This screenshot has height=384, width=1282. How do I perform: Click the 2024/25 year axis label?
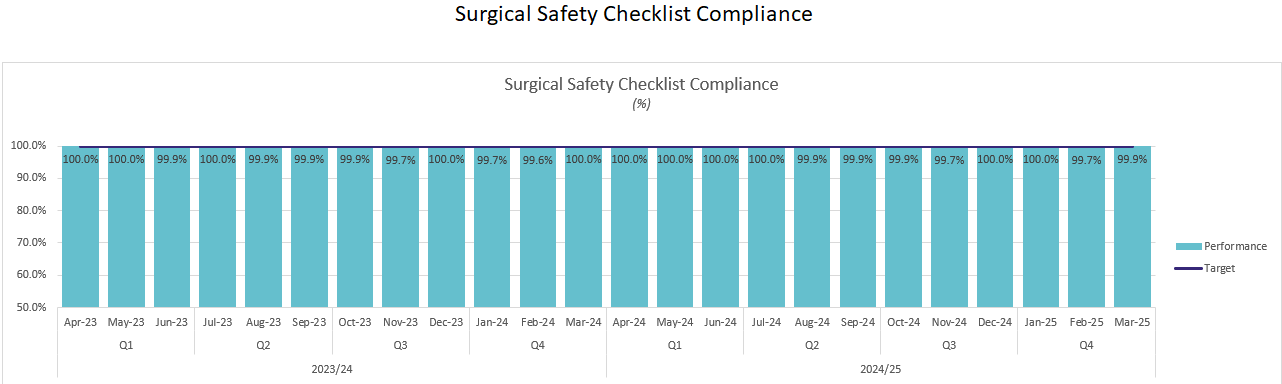point(881,369)
